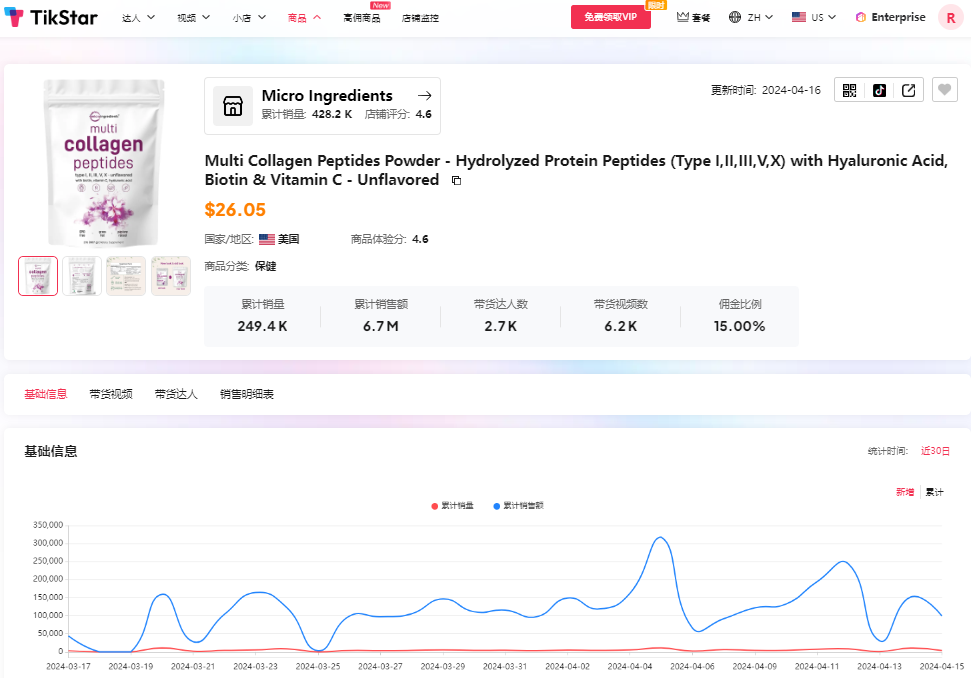This screenshot has width=971, height=678.
Task: Click the globe language icon
Action: pyautogui.click(x=734, y=17)
